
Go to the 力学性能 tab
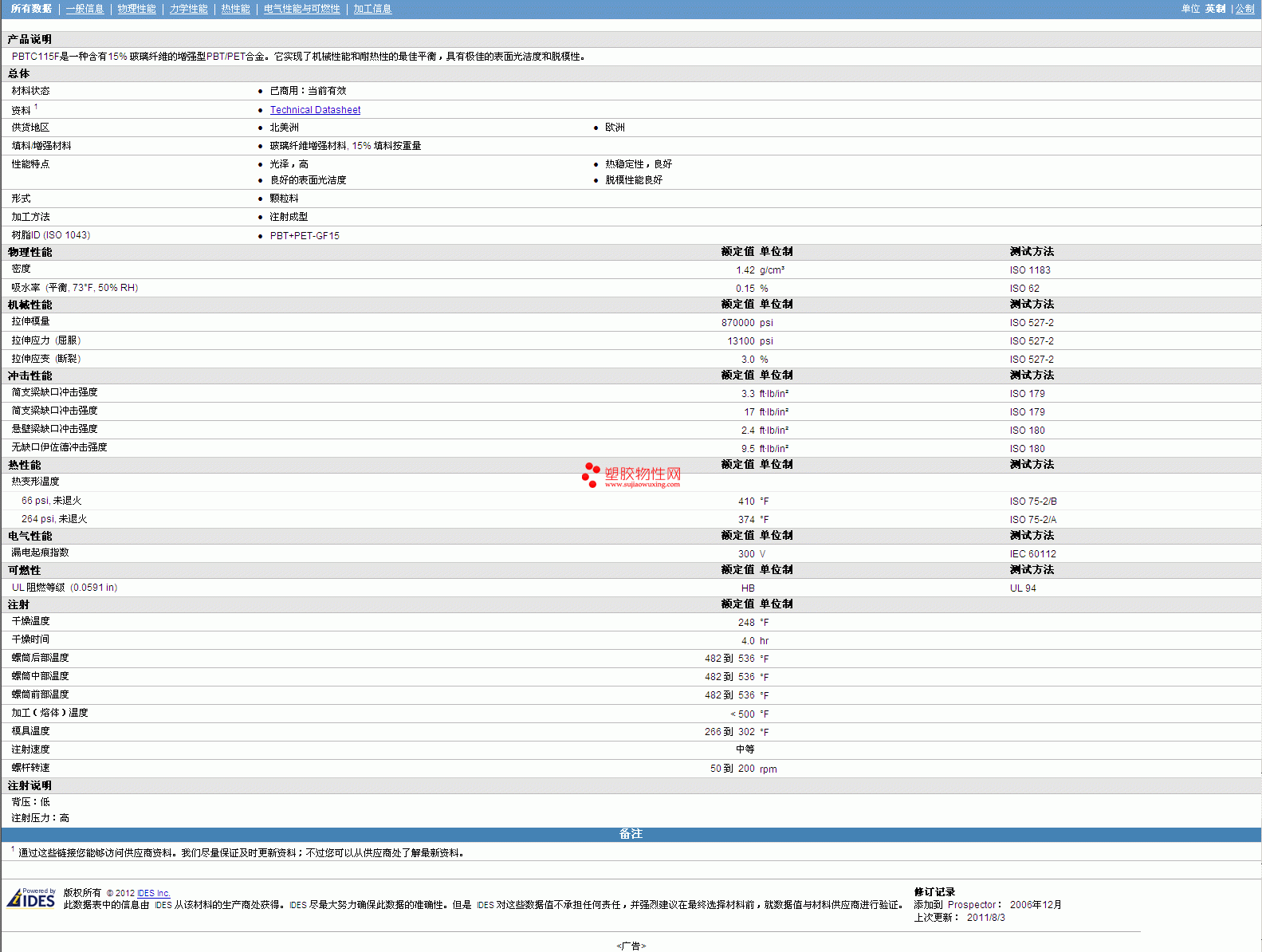tap(188, 9)
